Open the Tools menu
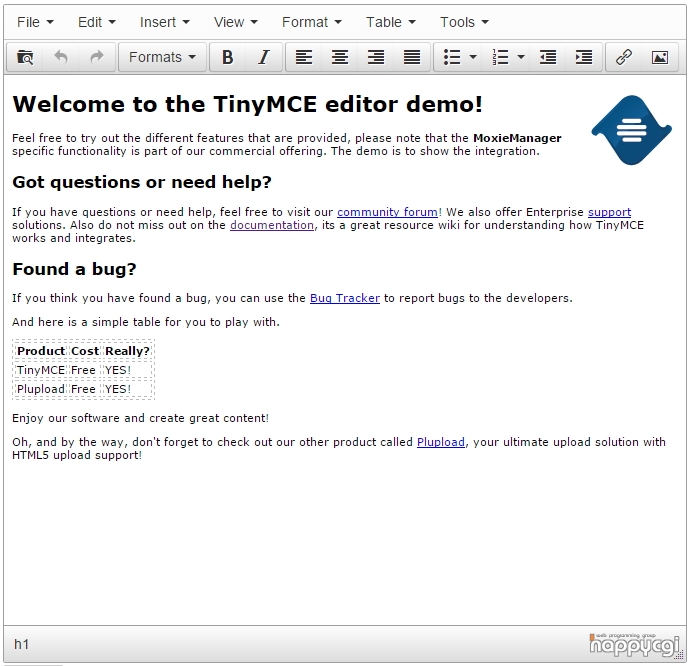This screenshot has height=666, width=690. point(465,22)
